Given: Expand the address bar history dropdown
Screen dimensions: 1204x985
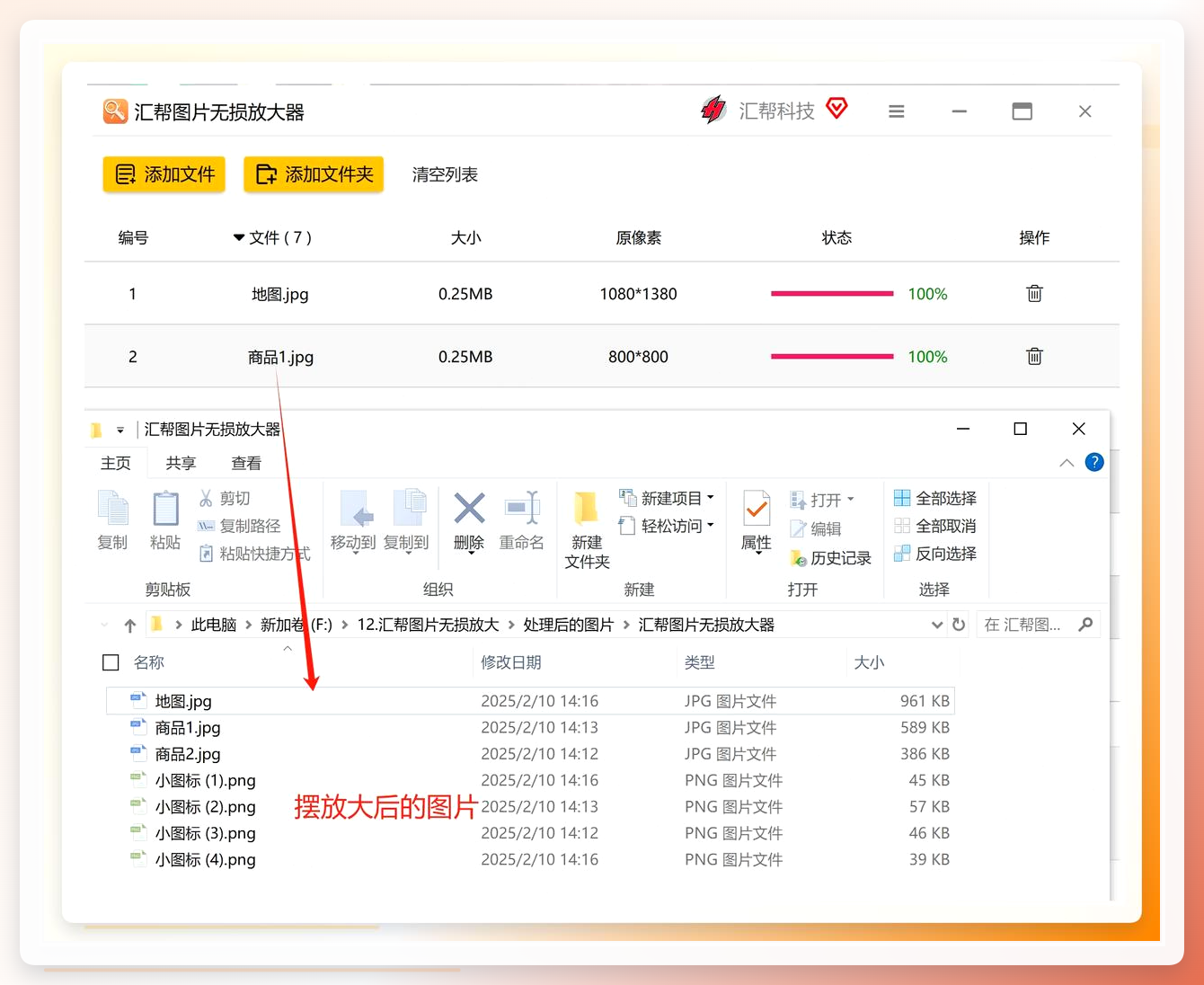Looking at the screenshot, I should 937,625.
